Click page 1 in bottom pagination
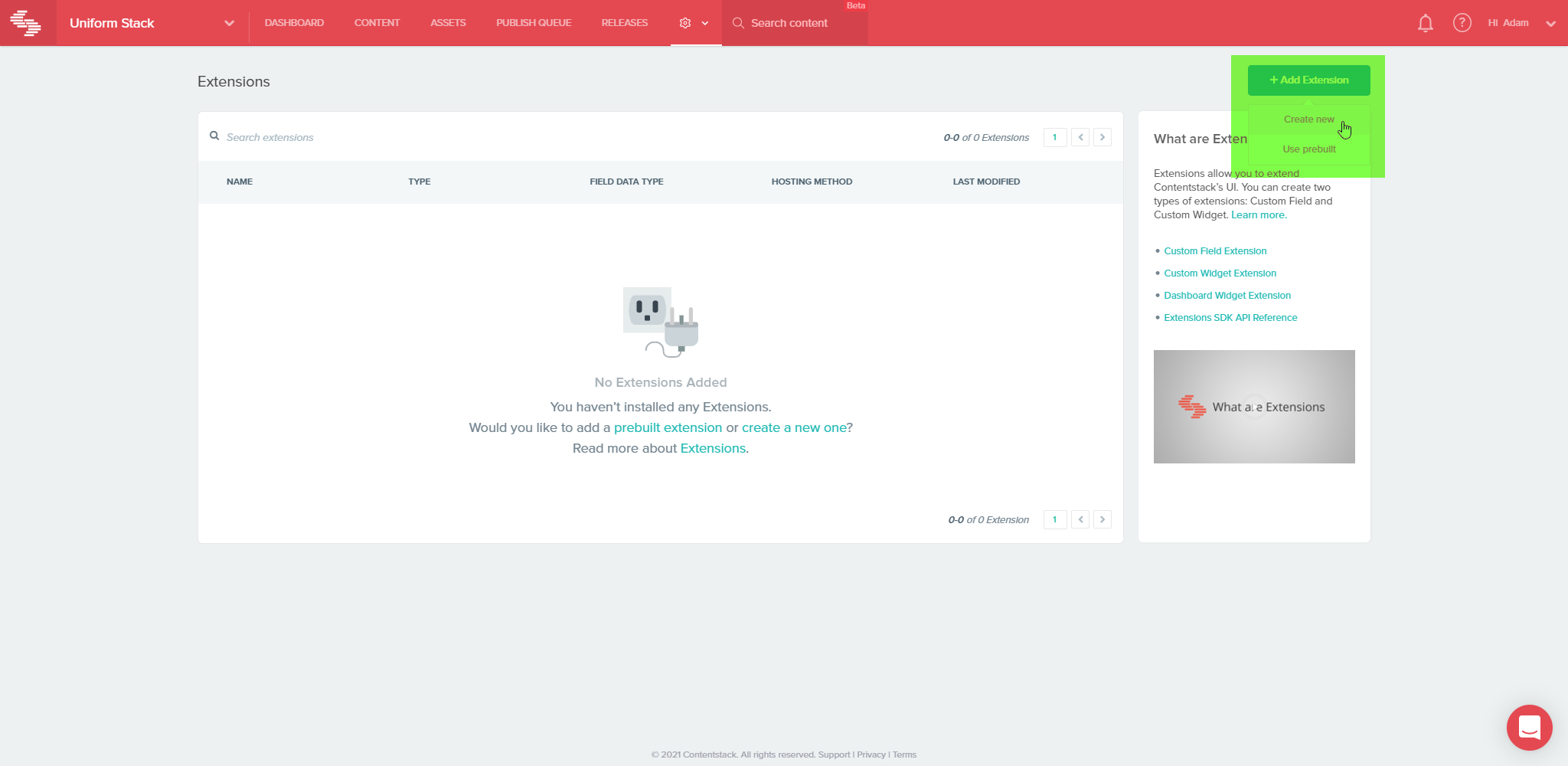The width and height of the screenshot is (1568, 766). pyautogui.click(x=1055, y=519)
